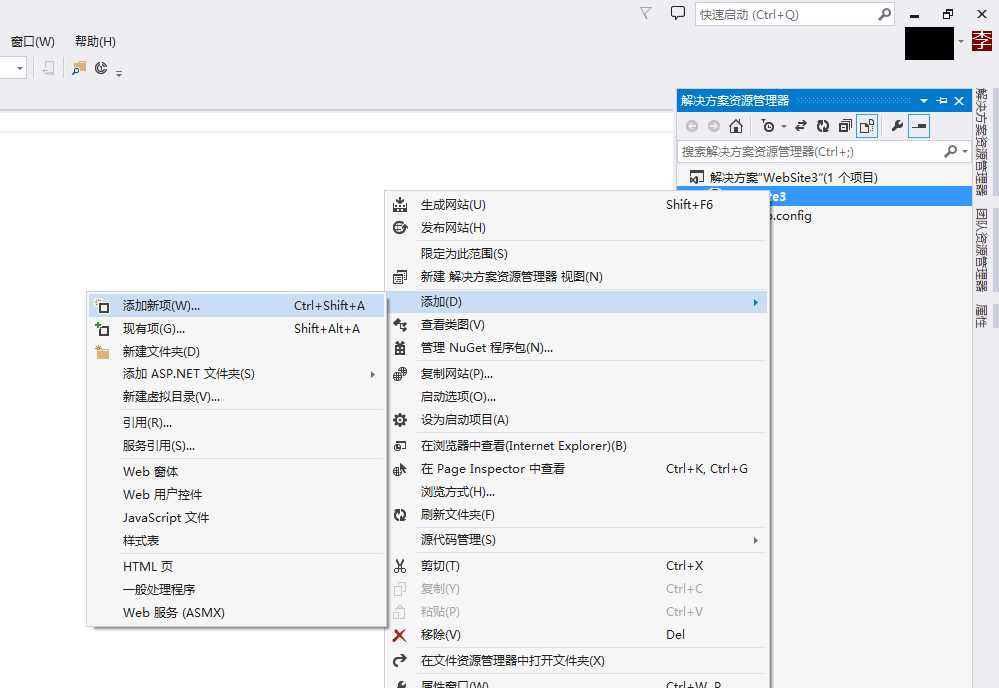Open Solution Explorer search options dropdown
Screen dimensions: 999x688
(965, 152)
